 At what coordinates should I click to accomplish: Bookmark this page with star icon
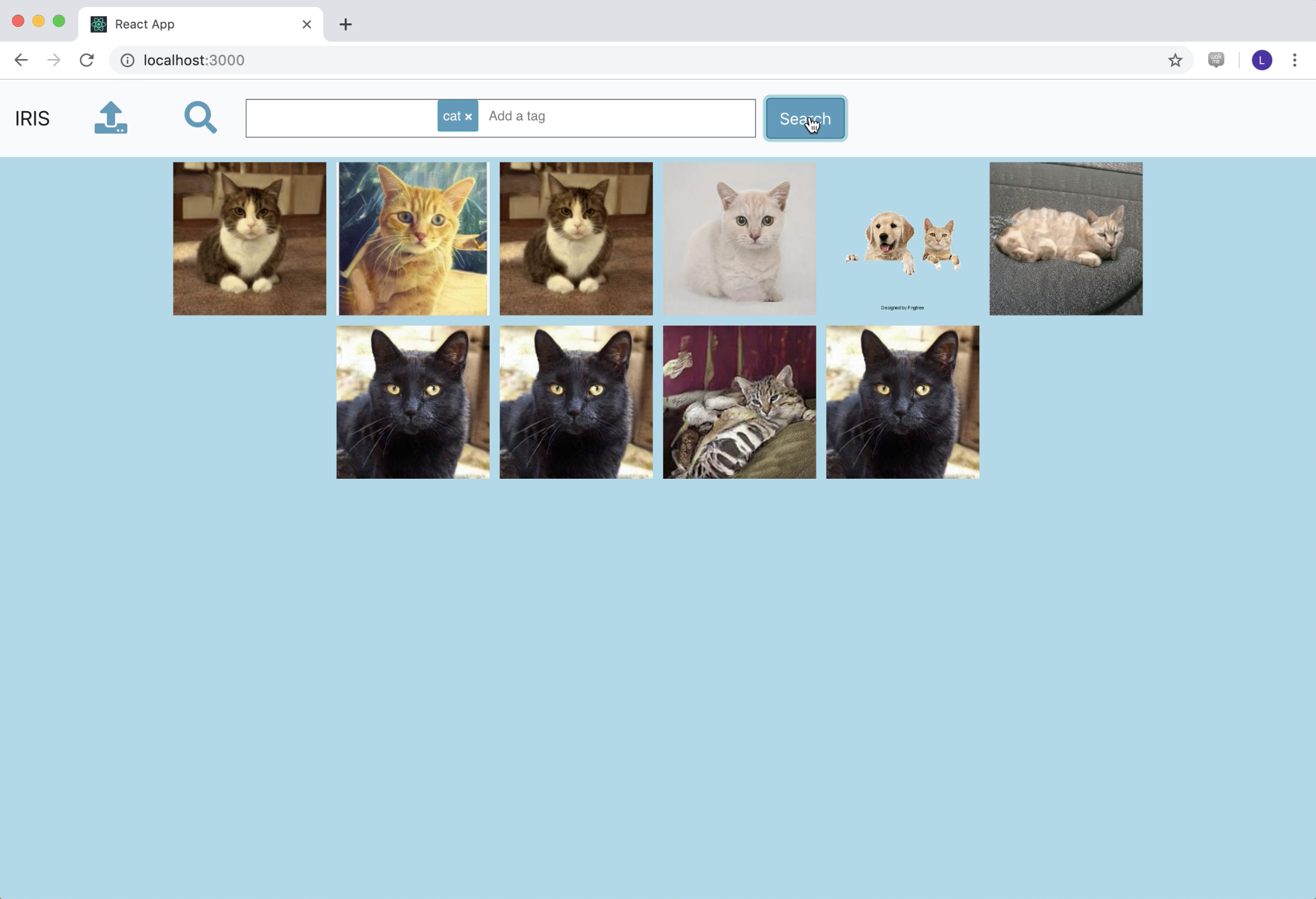pos(1175,60)
